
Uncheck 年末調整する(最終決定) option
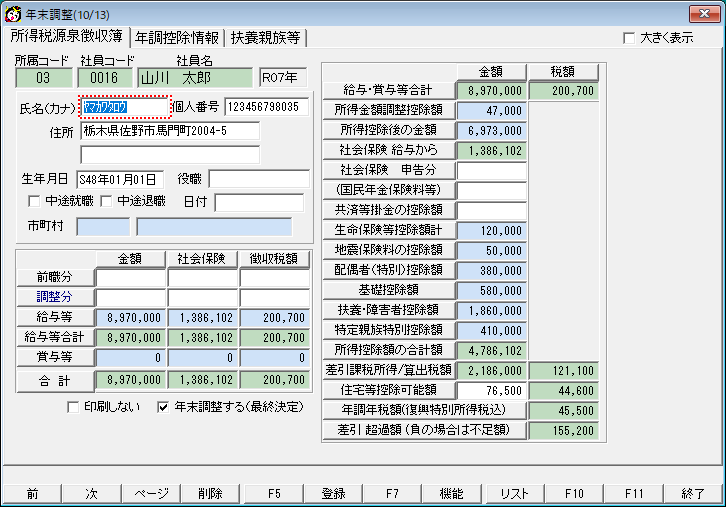click(164, 407)
